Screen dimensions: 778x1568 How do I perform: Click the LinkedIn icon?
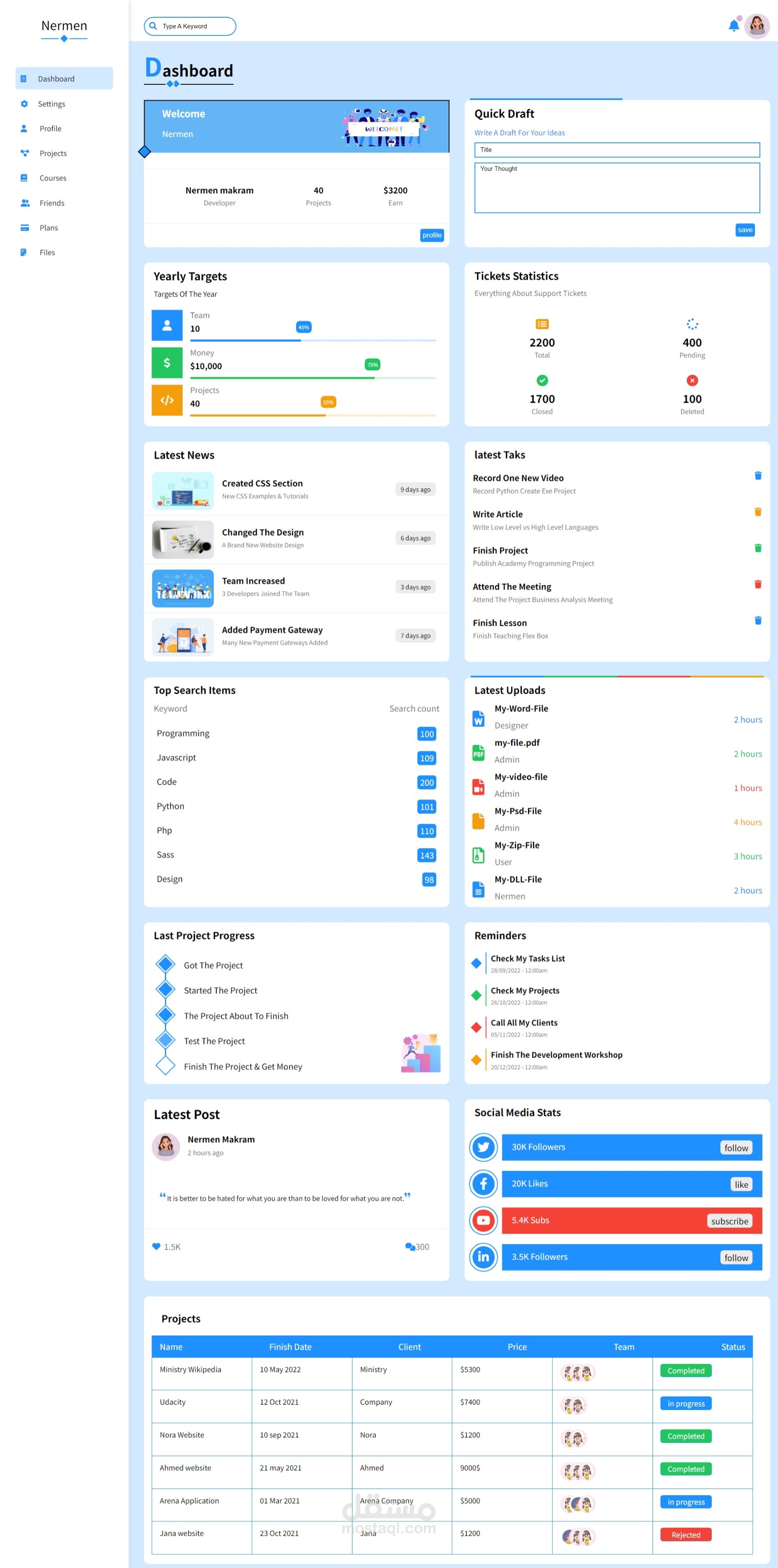pos(484,1257)
